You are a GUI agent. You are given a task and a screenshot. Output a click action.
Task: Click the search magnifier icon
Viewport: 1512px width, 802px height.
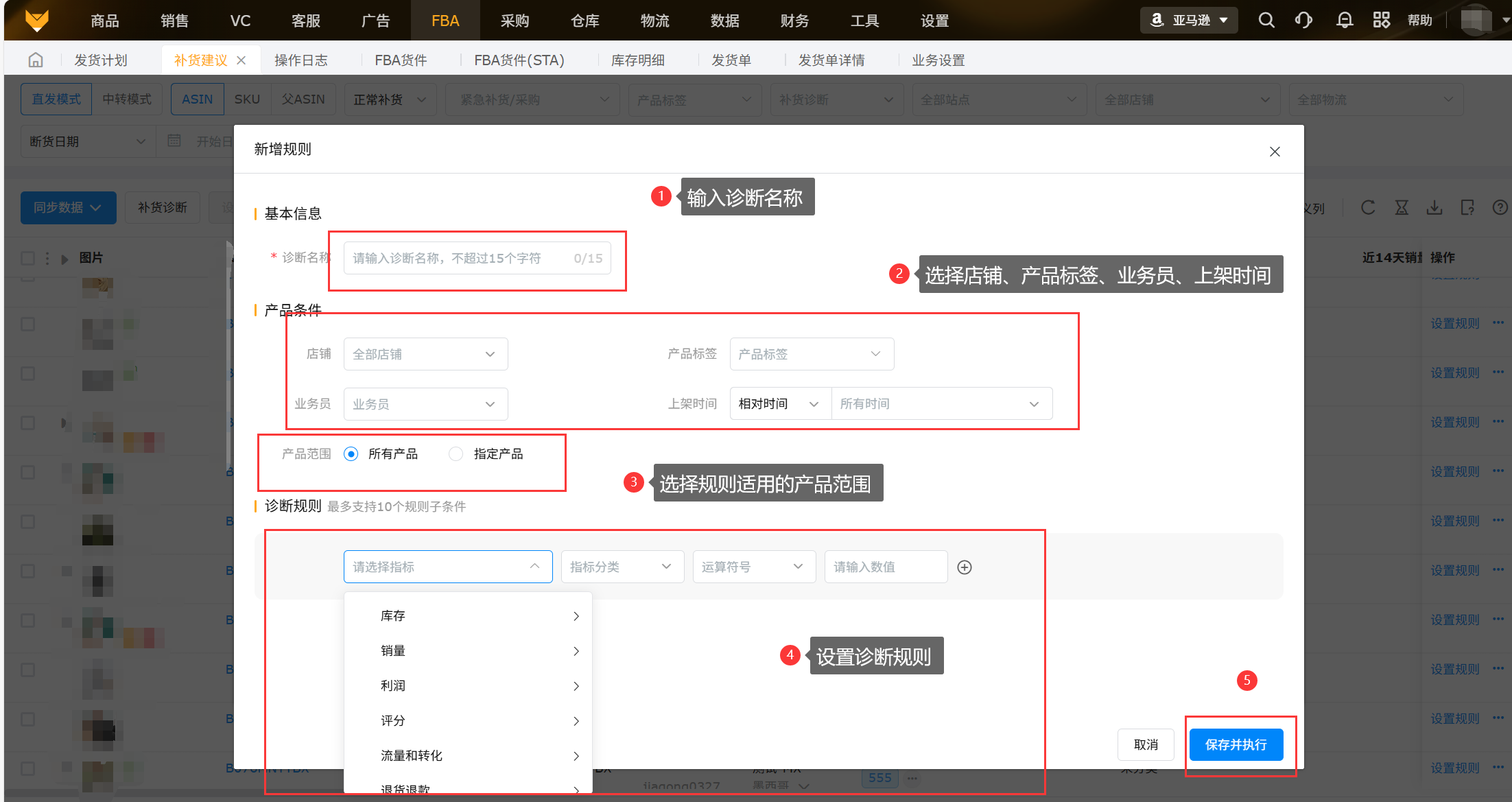click(1266, 20)
